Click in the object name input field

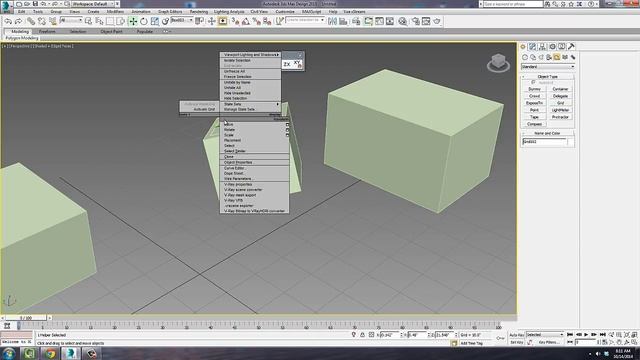coord(544,142)
